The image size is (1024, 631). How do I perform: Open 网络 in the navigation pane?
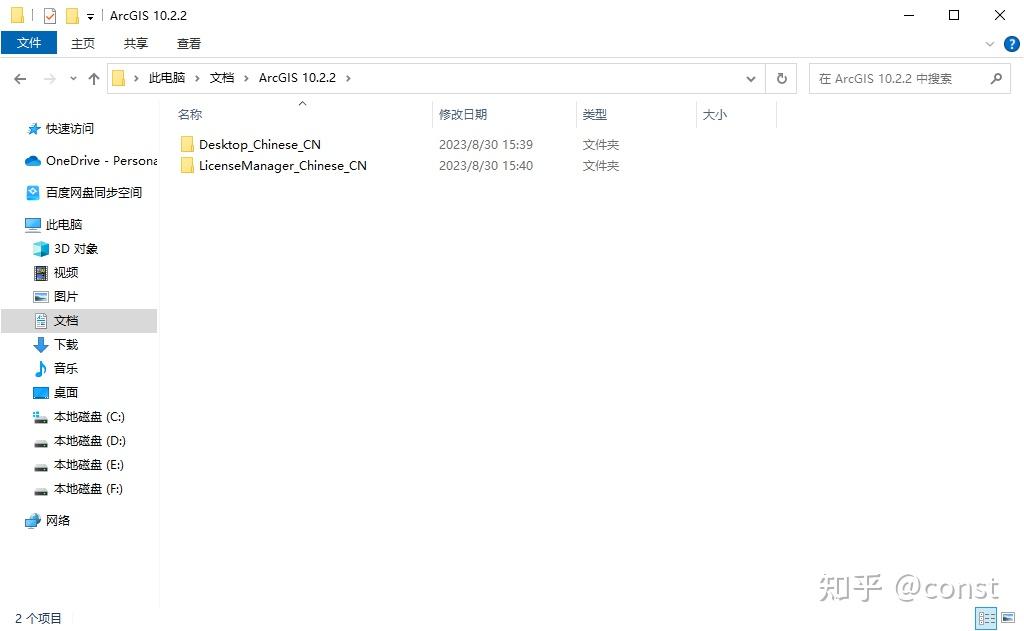coord(57,521)
